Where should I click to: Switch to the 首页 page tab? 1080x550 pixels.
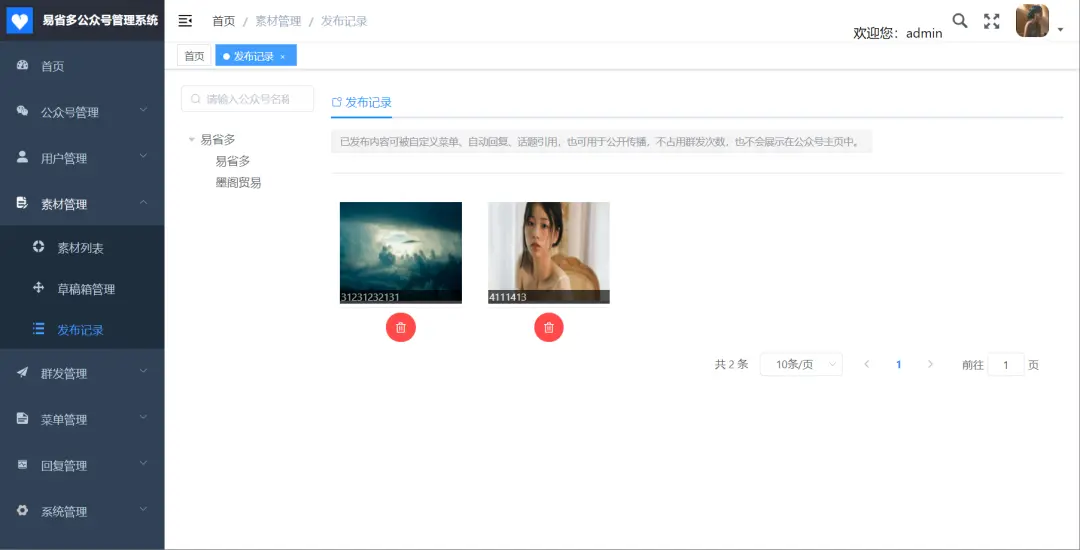click(x=194, y=56)
